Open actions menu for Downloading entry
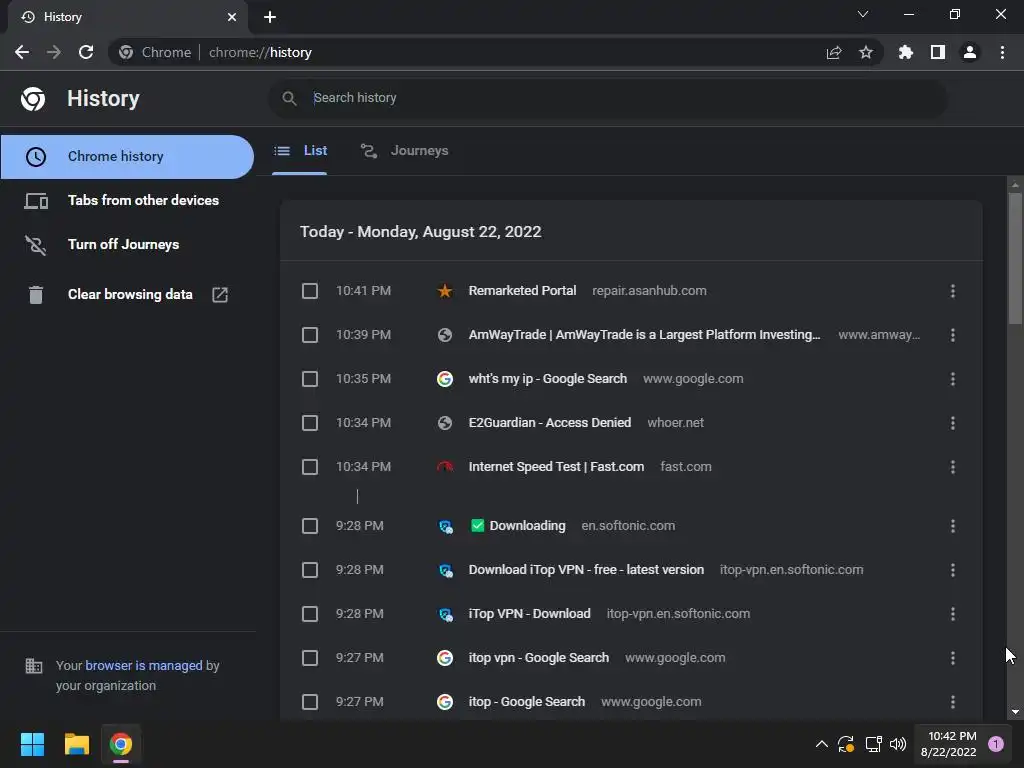 (x=953, y=526)
